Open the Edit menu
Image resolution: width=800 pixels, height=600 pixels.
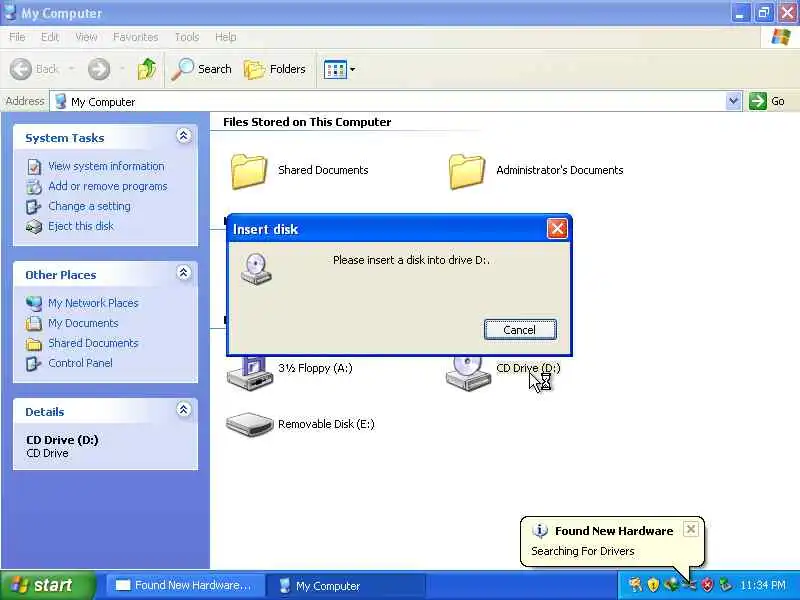49,37
